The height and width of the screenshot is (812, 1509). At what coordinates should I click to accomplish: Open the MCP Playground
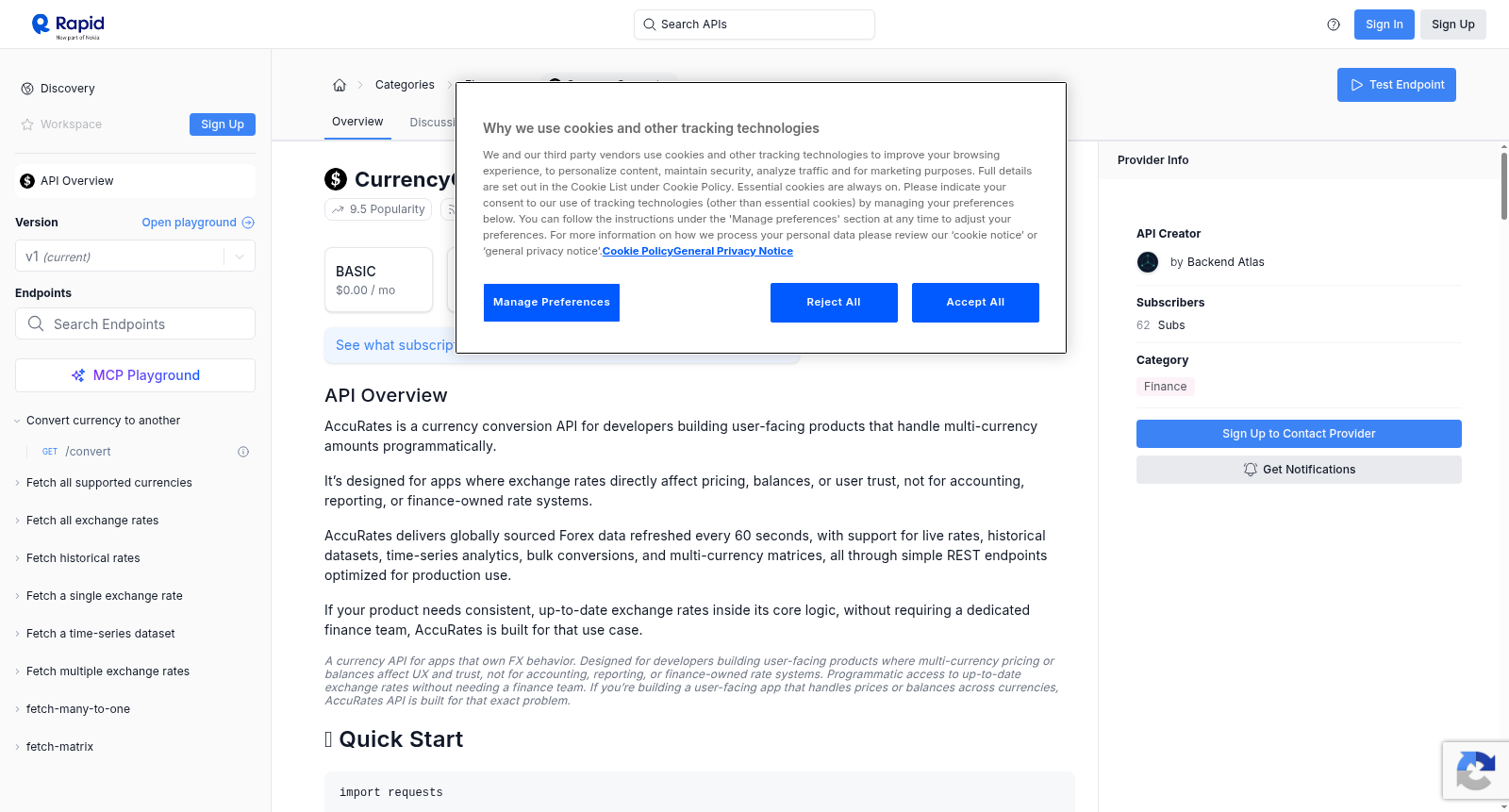[x=135, y=375]
